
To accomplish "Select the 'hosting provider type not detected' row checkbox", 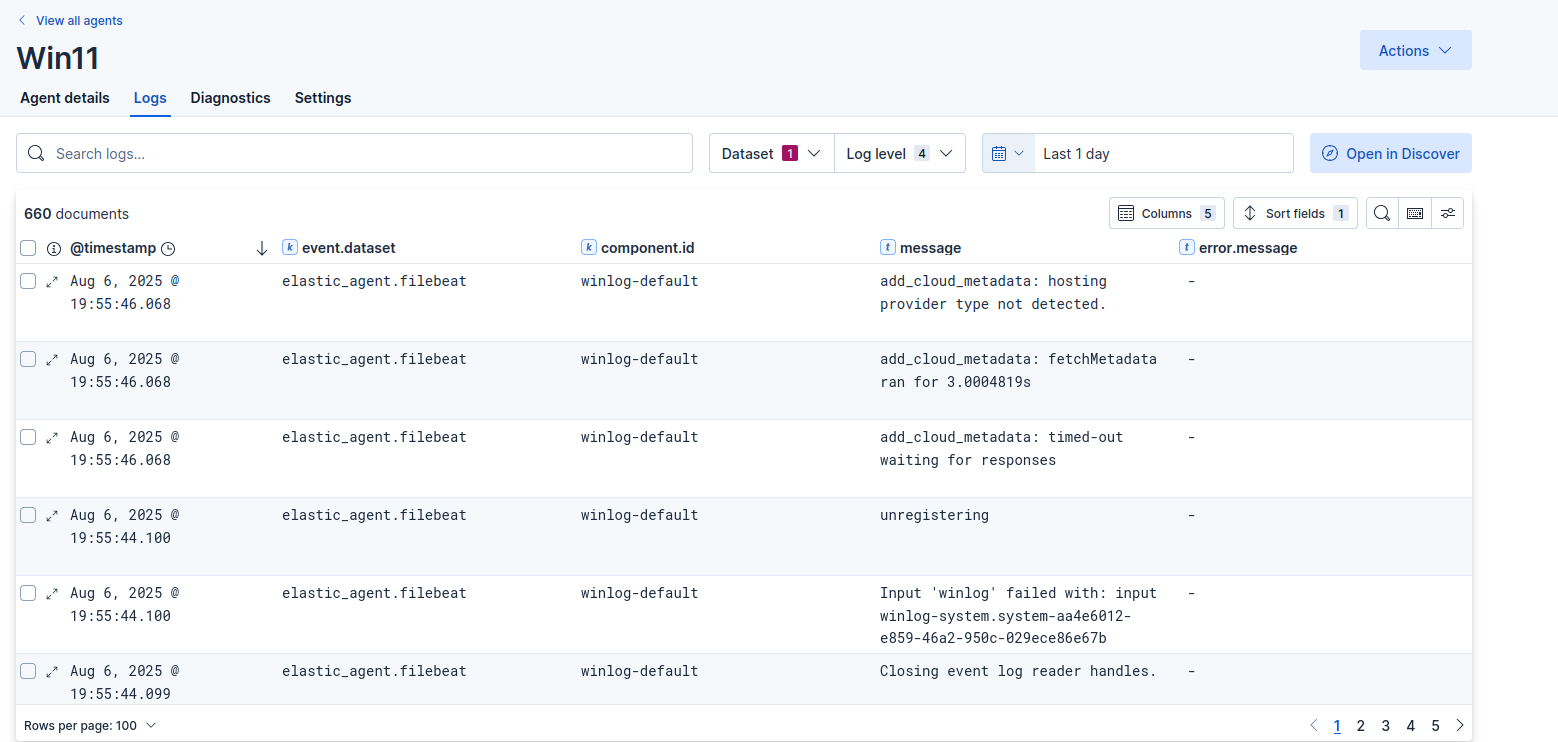I will [x=28, y=282].
